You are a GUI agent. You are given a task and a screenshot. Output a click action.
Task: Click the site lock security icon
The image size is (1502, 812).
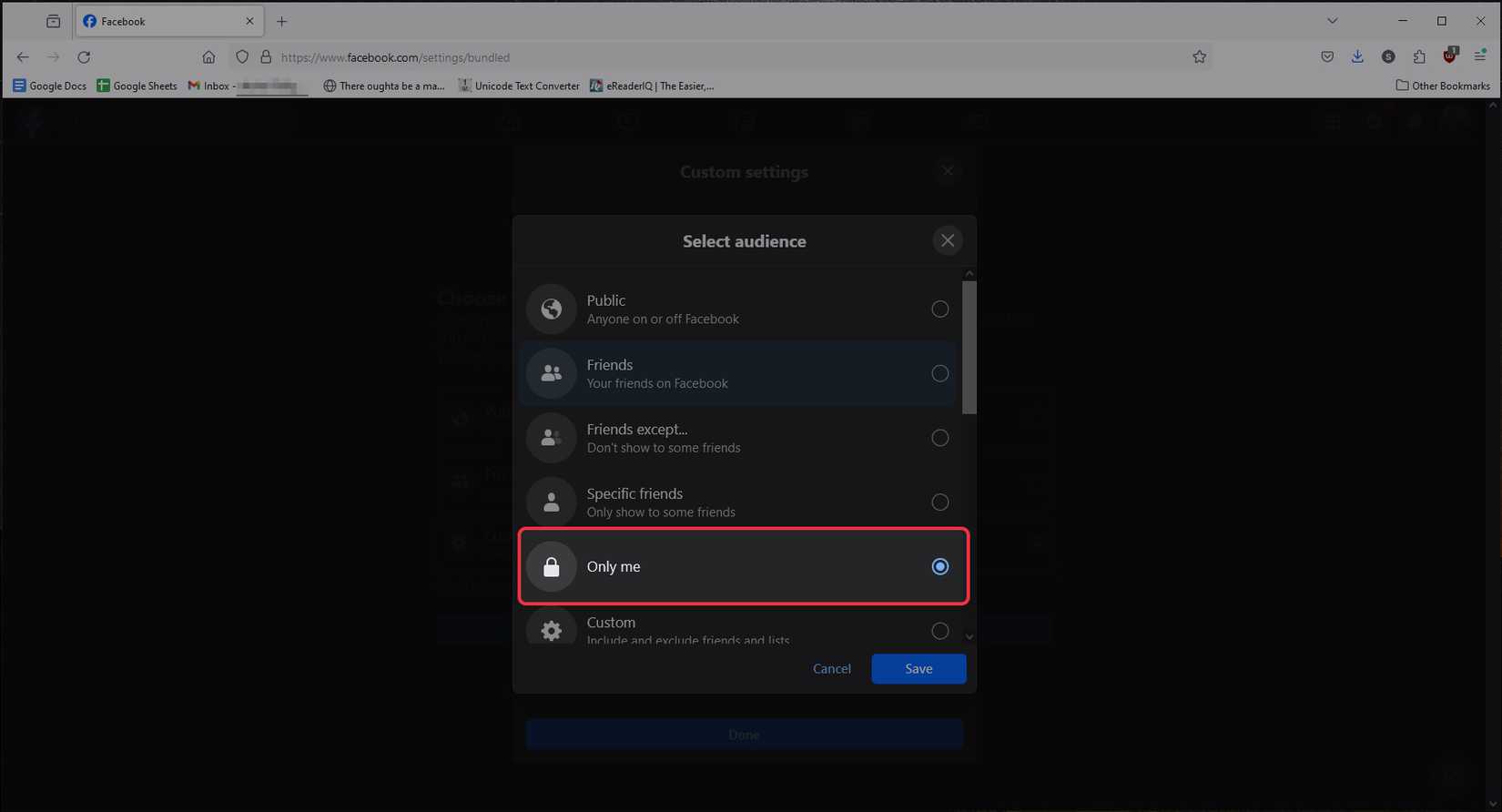coord(266,57)
